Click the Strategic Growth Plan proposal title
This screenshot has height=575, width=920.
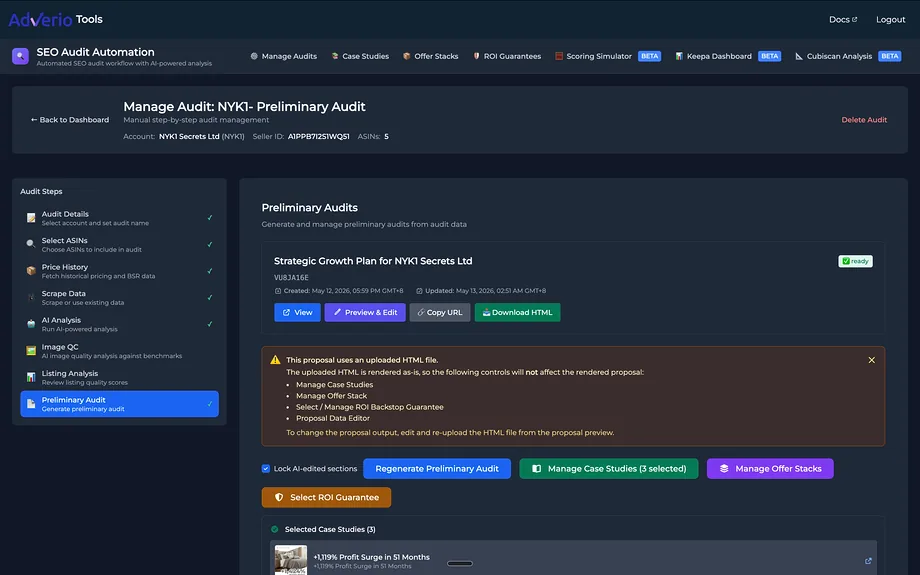pyautogui.click(x=373, y=261)
